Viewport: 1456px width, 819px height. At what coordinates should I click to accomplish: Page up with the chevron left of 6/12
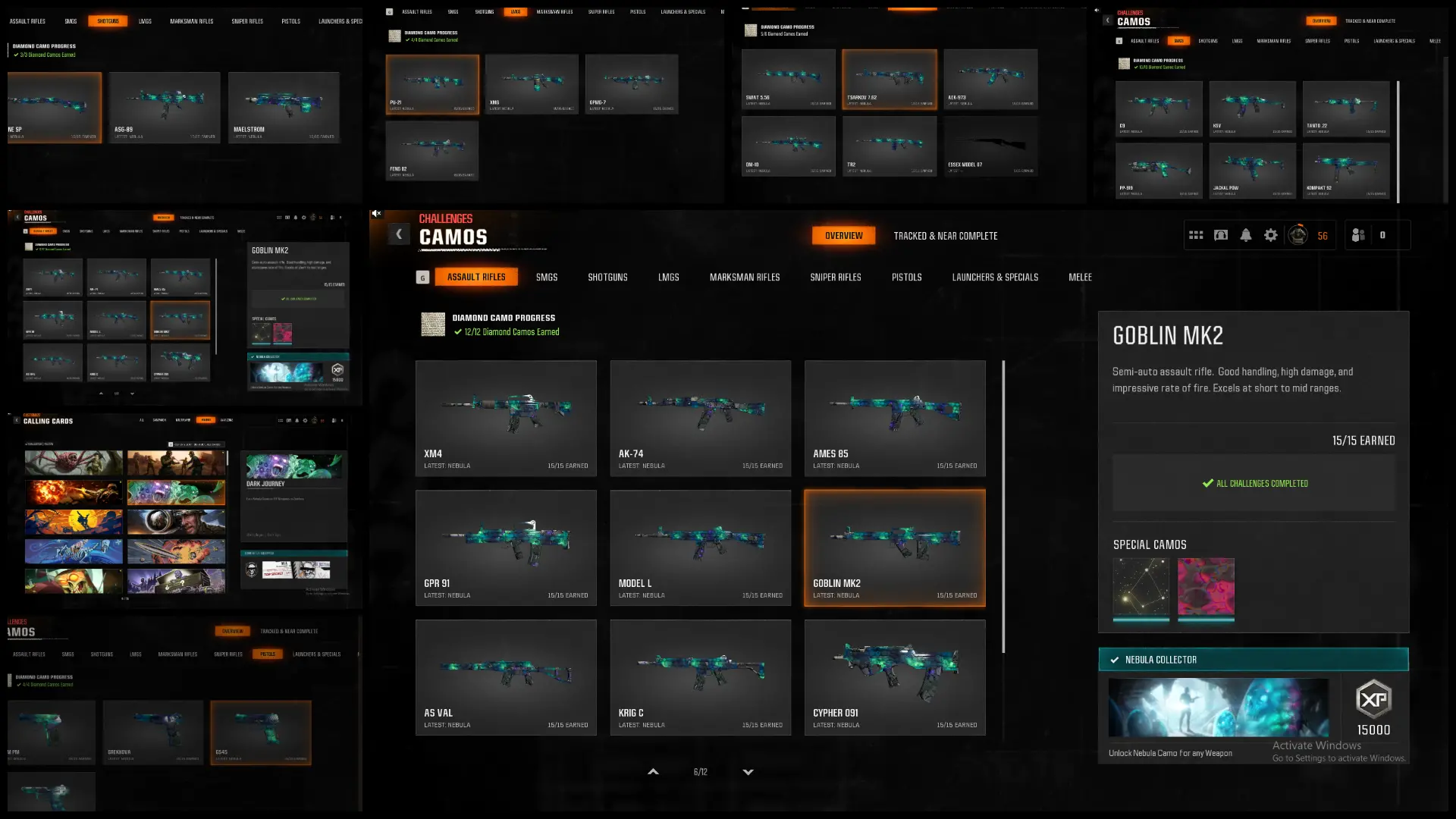653,772
